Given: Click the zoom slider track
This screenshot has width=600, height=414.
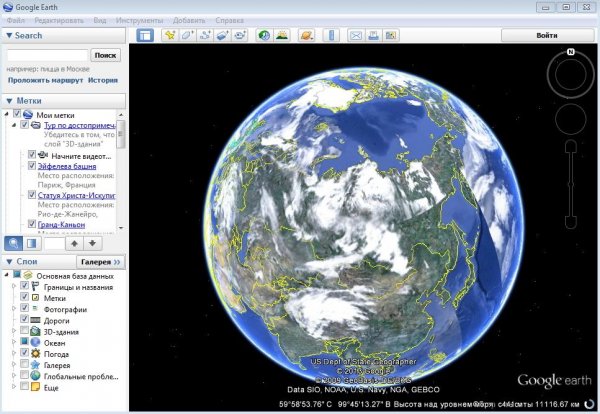Looking at the screenshot, I should pos(571,184).
